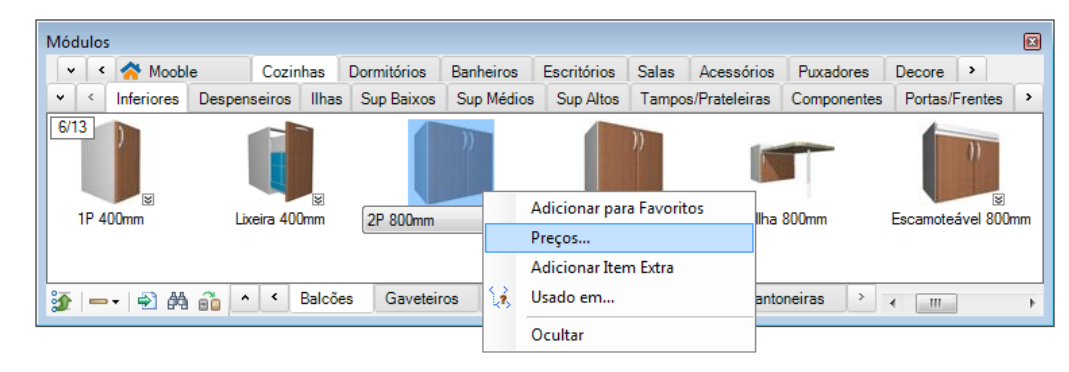Click the 'Usado em...' question mark icon
The image size is (1069, 372).
[501, 298]
